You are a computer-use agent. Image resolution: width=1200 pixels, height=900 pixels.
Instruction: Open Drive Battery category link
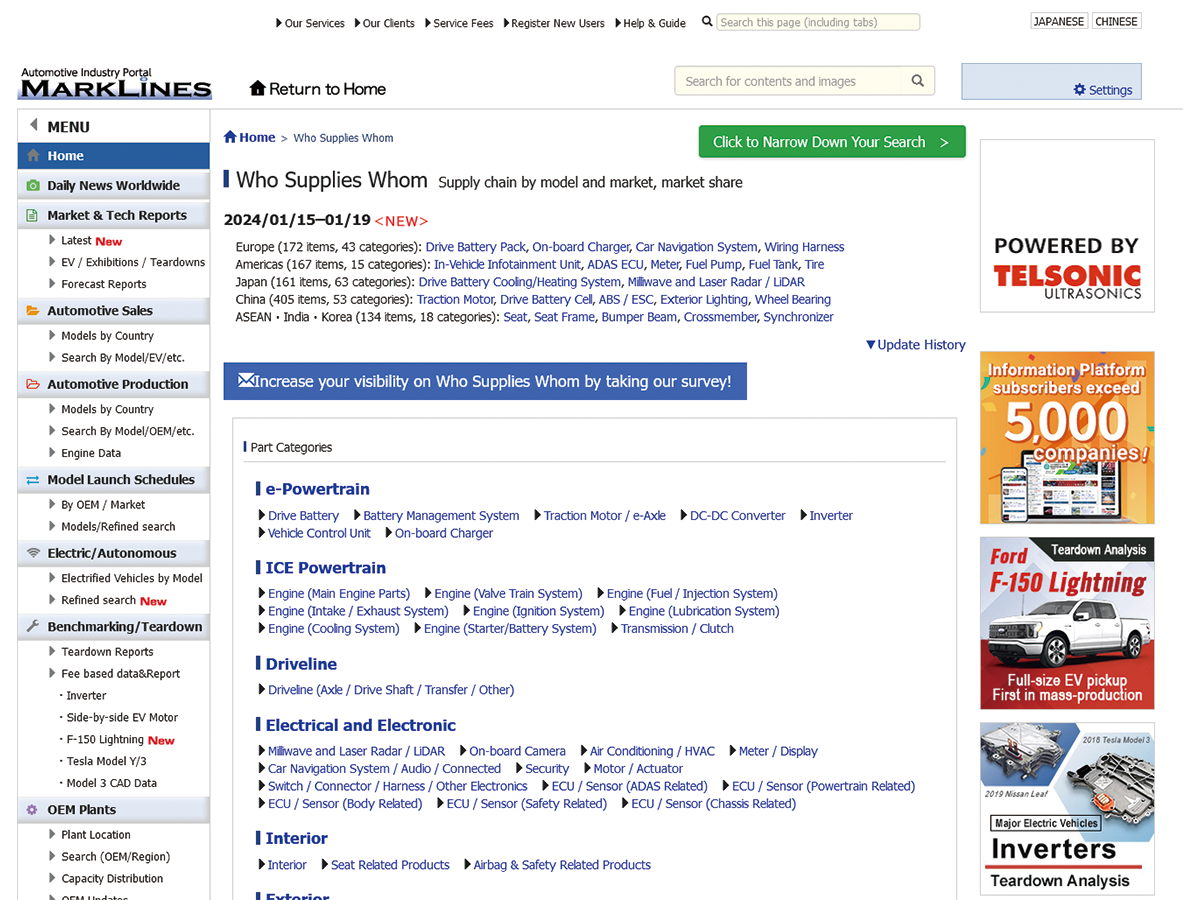tap(303, 516)
